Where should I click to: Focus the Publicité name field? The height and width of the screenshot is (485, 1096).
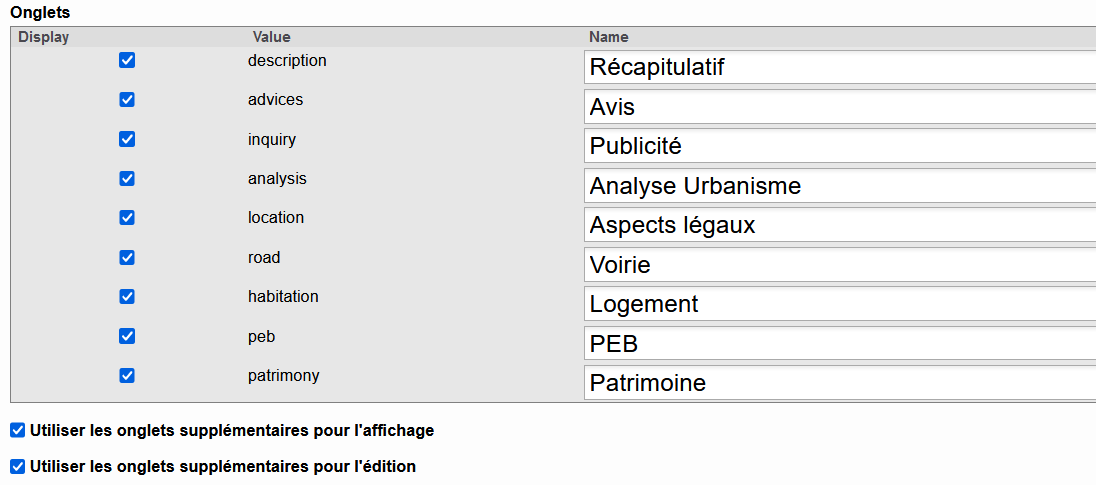pyautogui.click(x=839, y=146)
